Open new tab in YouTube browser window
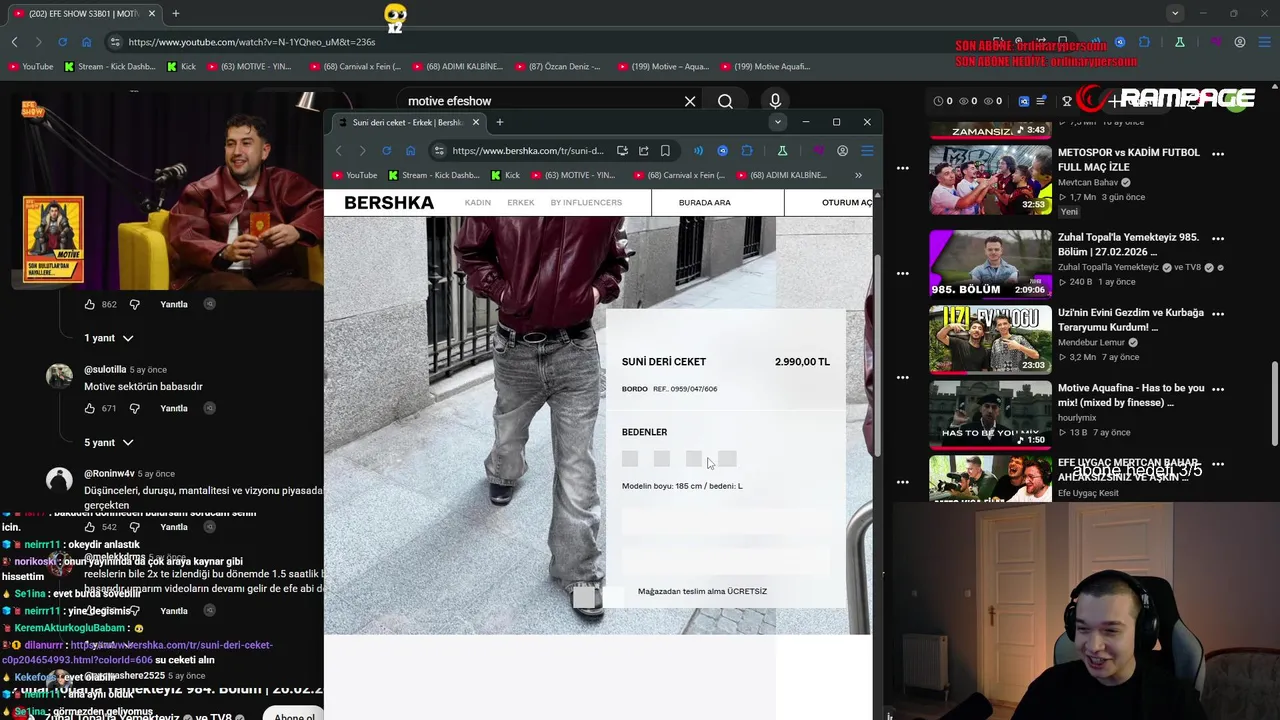Image resolution: width=1280 pixels, height=720 pixels. click(x=175, y=13)
